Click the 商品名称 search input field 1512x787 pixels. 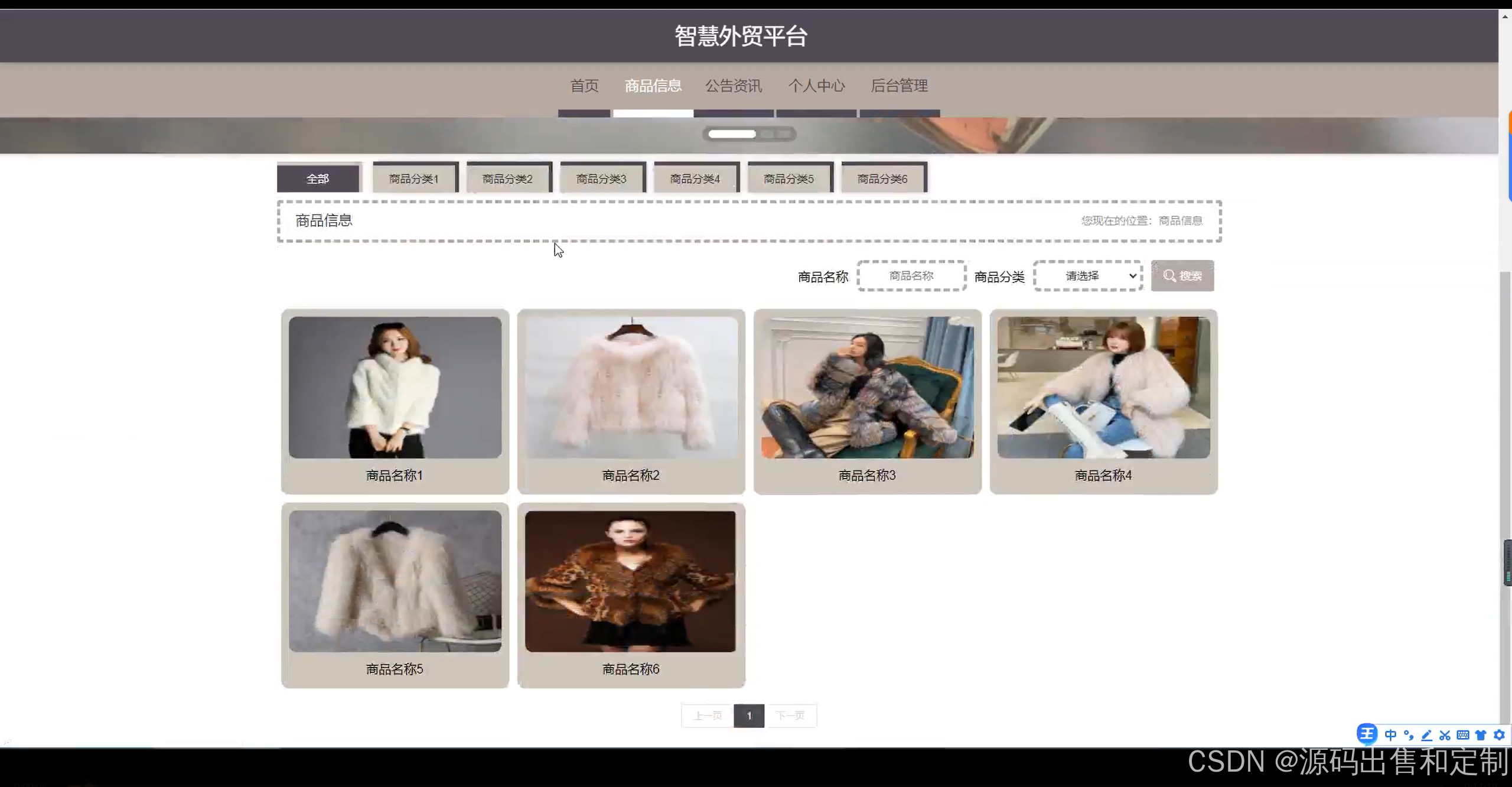coord(911,276)
